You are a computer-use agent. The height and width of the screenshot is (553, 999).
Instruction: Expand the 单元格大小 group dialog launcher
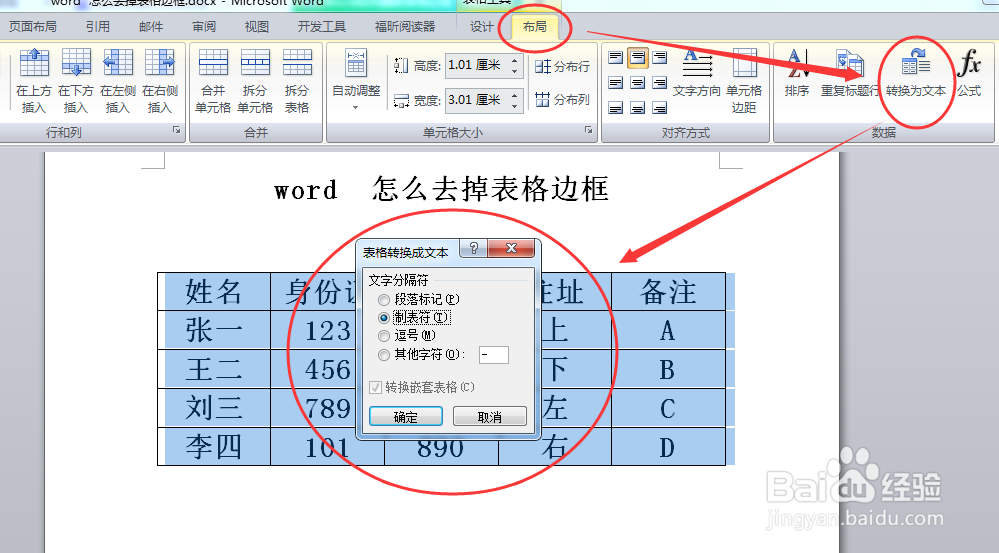[588, 130]
